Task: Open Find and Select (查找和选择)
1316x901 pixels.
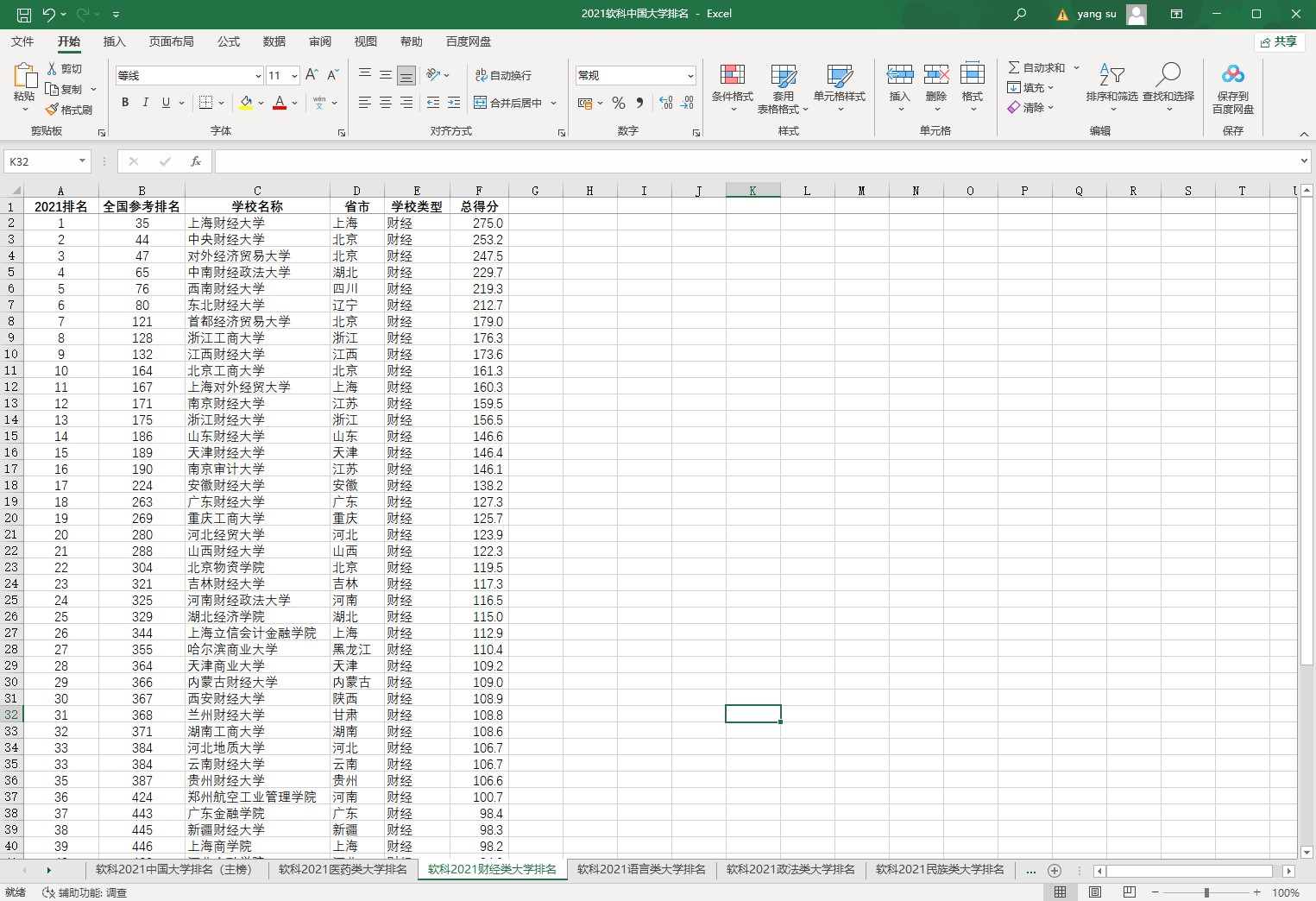Action: tap(1168, 77)
